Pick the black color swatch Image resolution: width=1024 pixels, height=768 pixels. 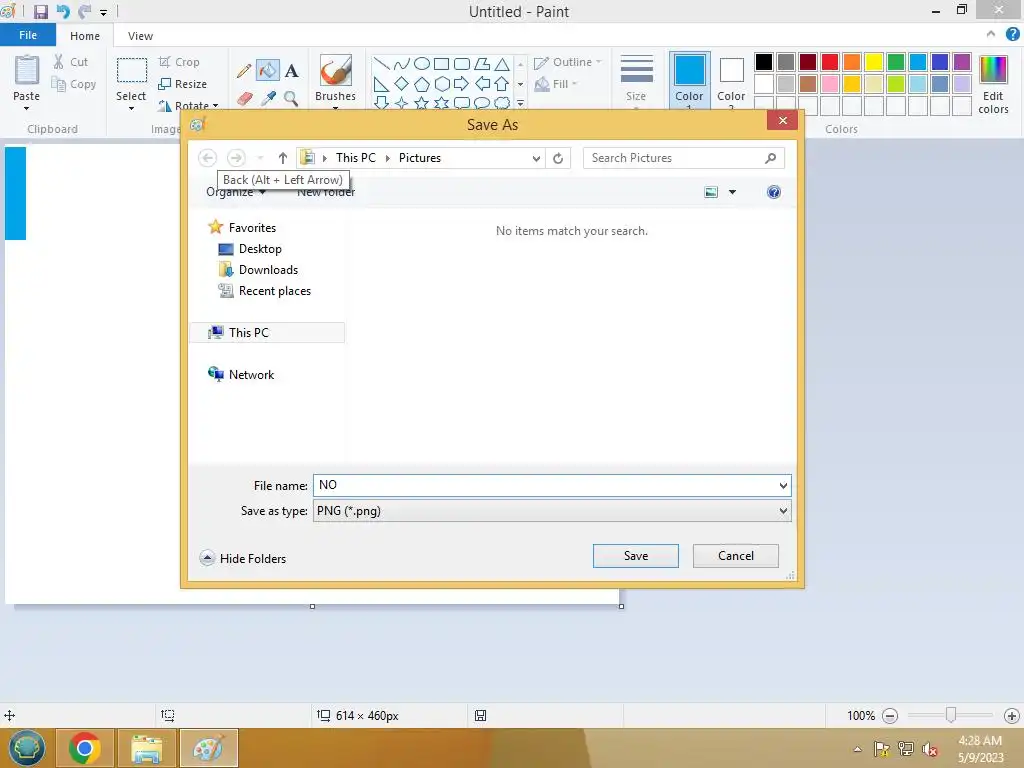tap(764, 62)
